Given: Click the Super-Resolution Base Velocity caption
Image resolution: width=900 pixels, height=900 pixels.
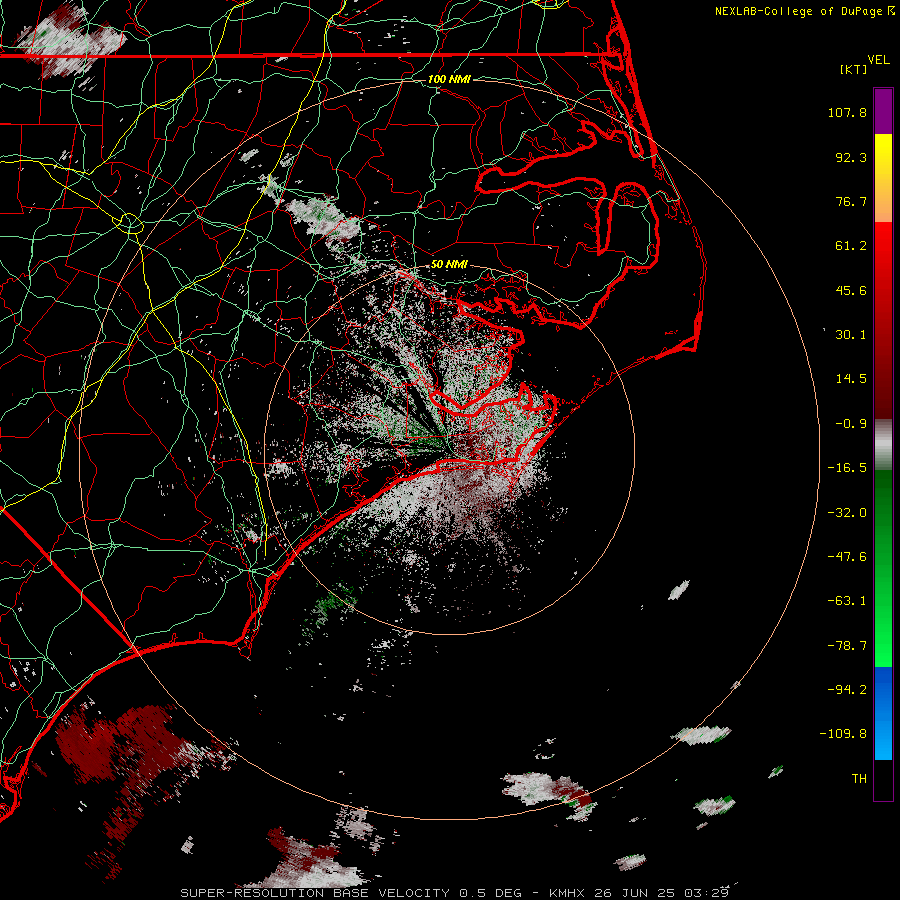Looking at the screenshot, I should pos(455,893).
